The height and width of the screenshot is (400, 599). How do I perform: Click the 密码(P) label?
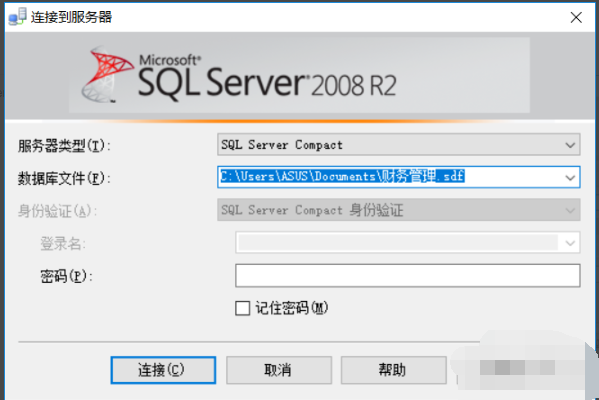(x=66, y=276)
